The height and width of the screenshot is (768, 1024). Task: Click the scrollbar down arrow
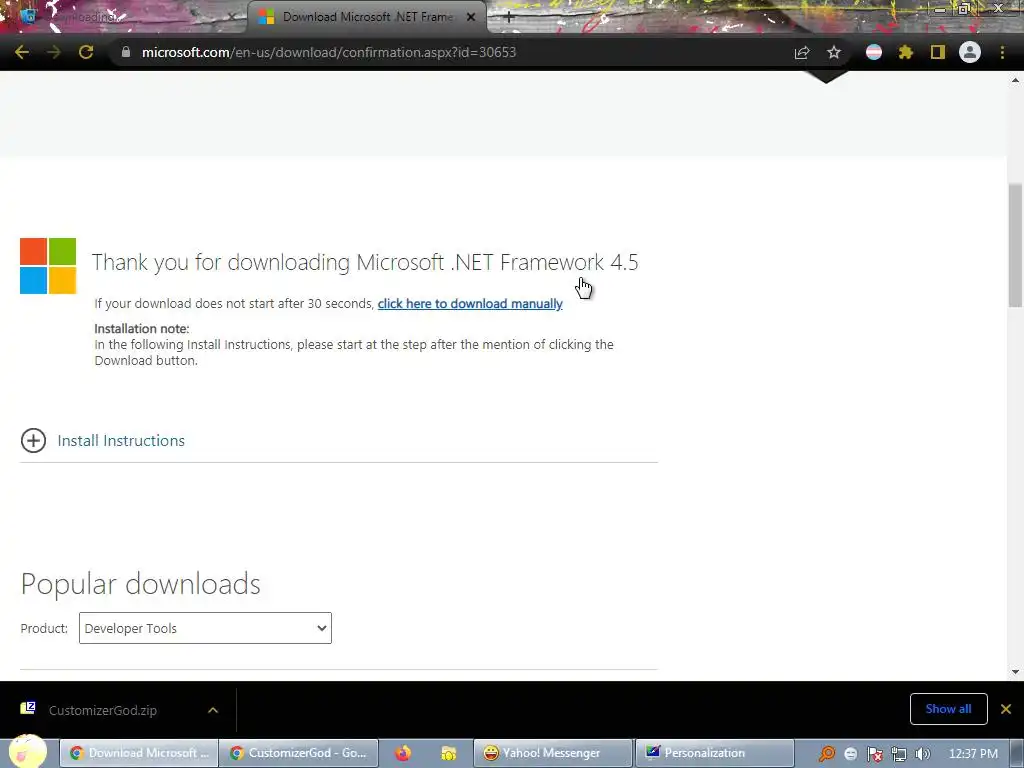point(1015,672)
